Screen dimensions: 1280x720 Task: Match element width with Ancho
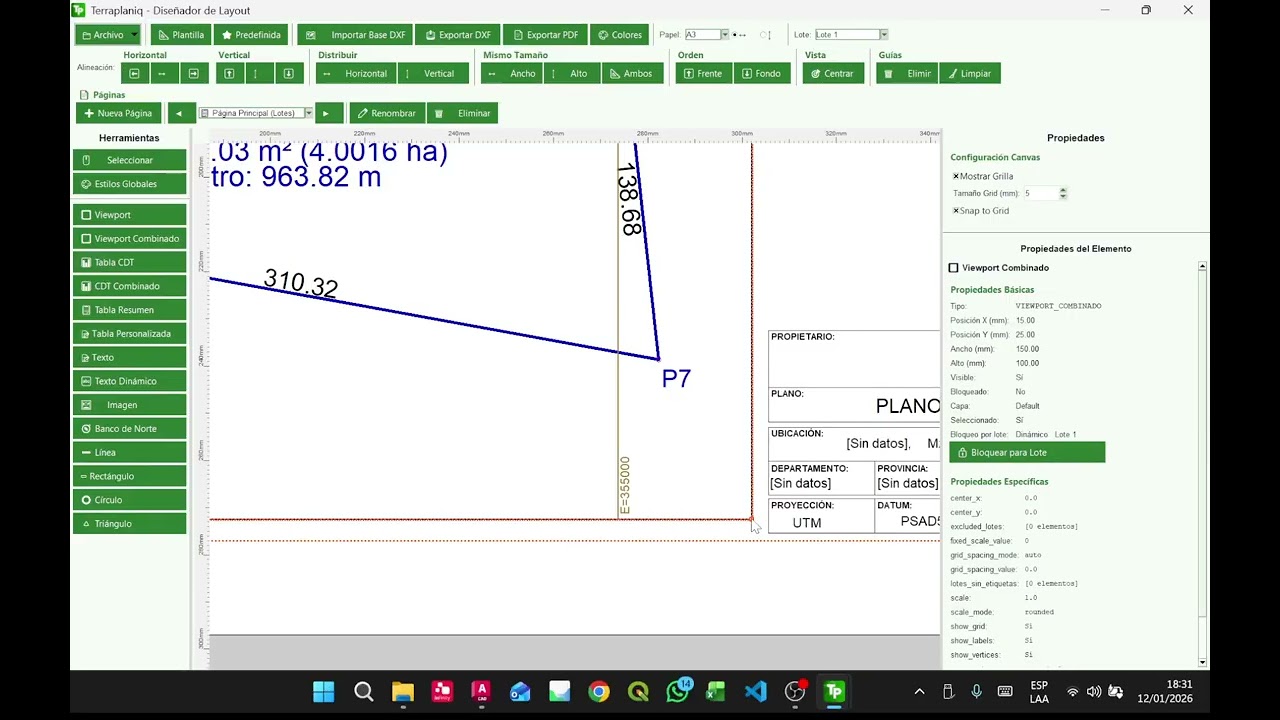[513, 73]
